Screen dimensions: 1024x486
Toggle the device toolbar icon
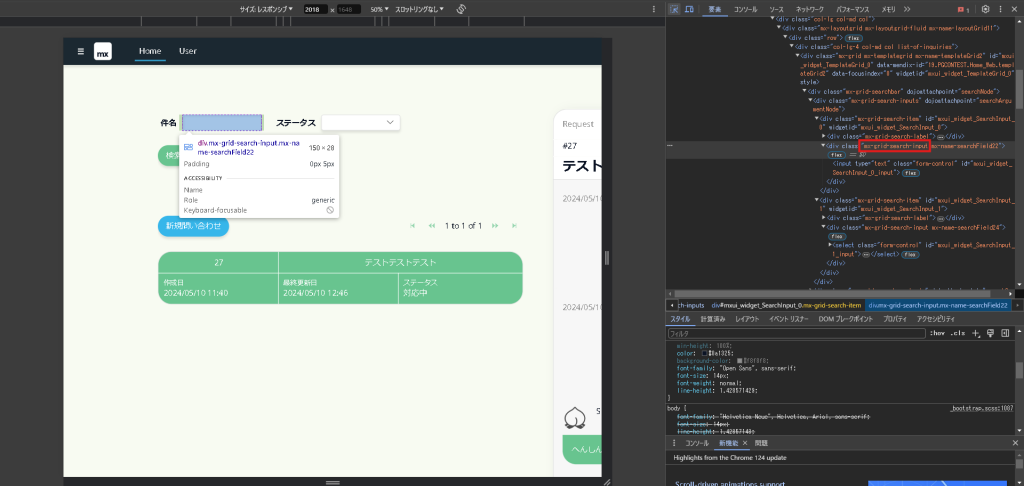pyautogui.click(x=690, y=9)
